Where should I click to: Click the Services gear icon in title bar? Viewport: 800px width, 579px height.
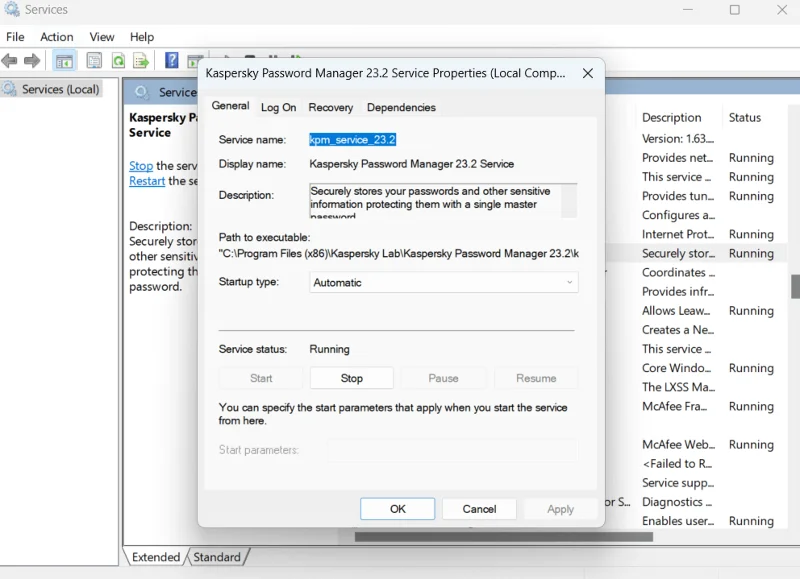point(10,9)
